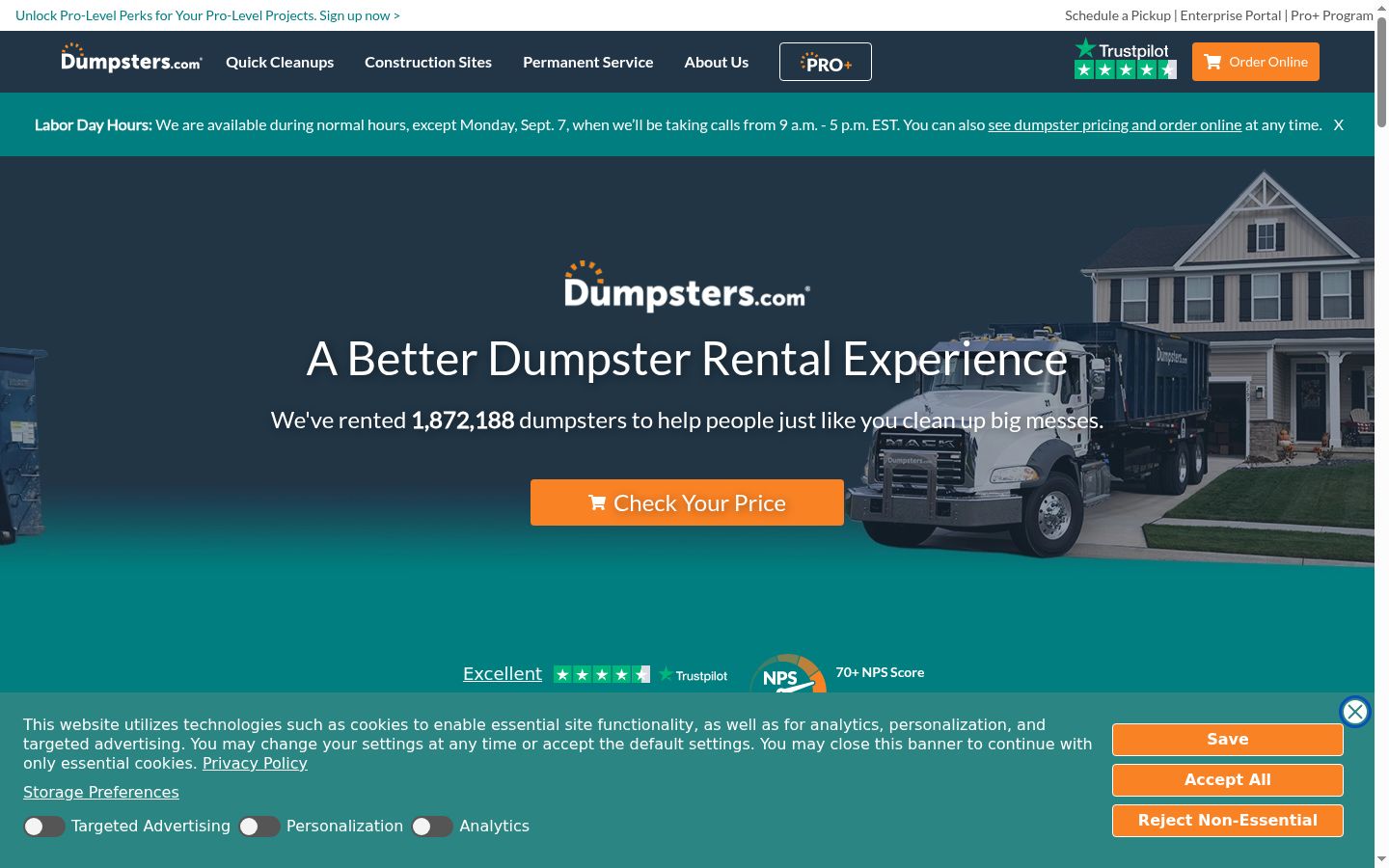Open the Quick Cleanups menu

tap(280, 62)
